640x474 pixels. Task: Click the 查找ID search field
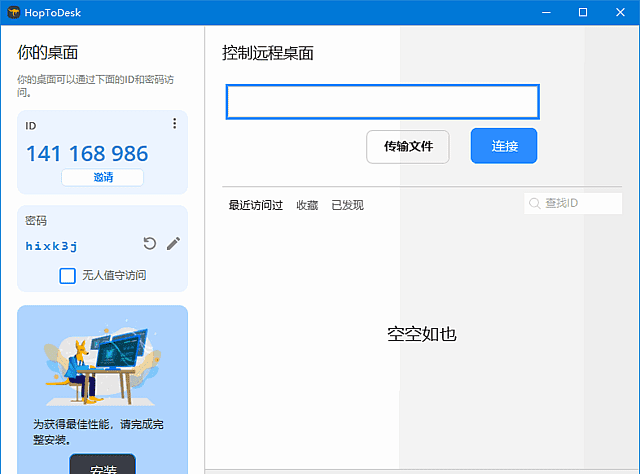click(x=573, y=203)
